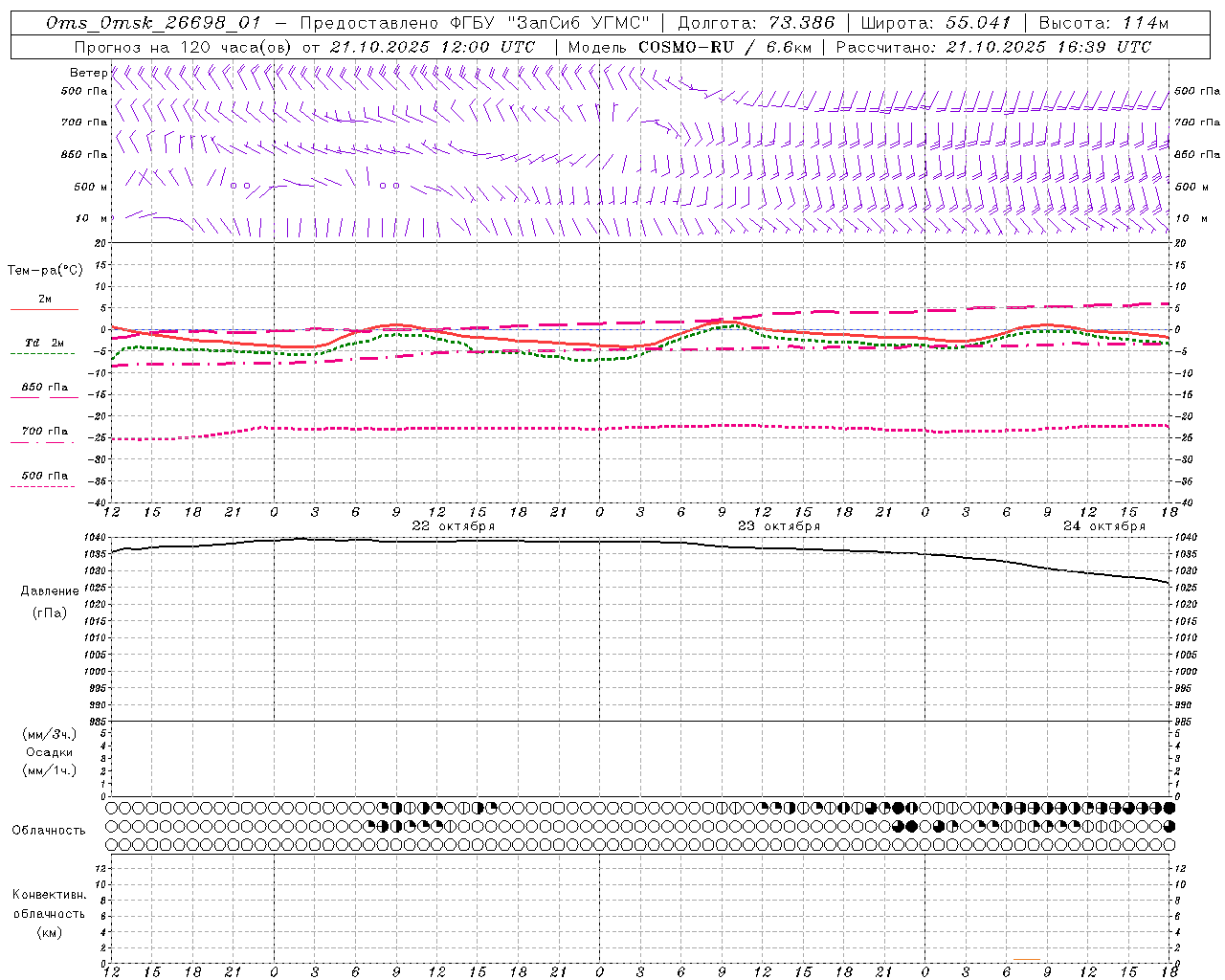This screenshot has height=980, width=1225.
Task: Click the "850 гПа" temperature legend entry
Action: [45, 388]
